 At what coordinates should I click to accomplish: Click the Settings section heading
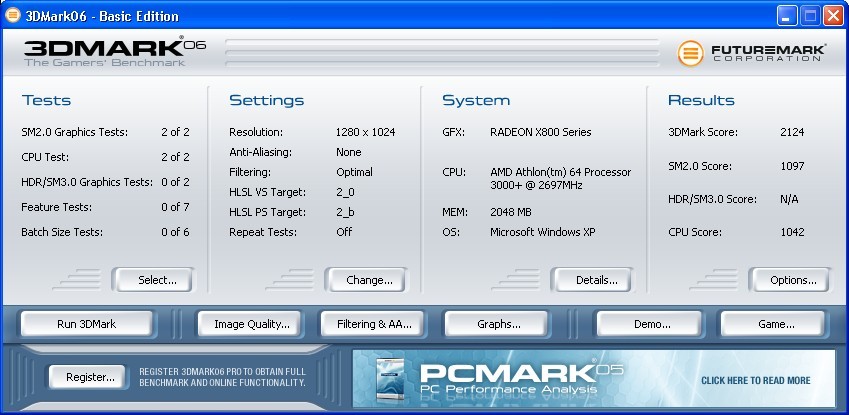click(266, 100)
